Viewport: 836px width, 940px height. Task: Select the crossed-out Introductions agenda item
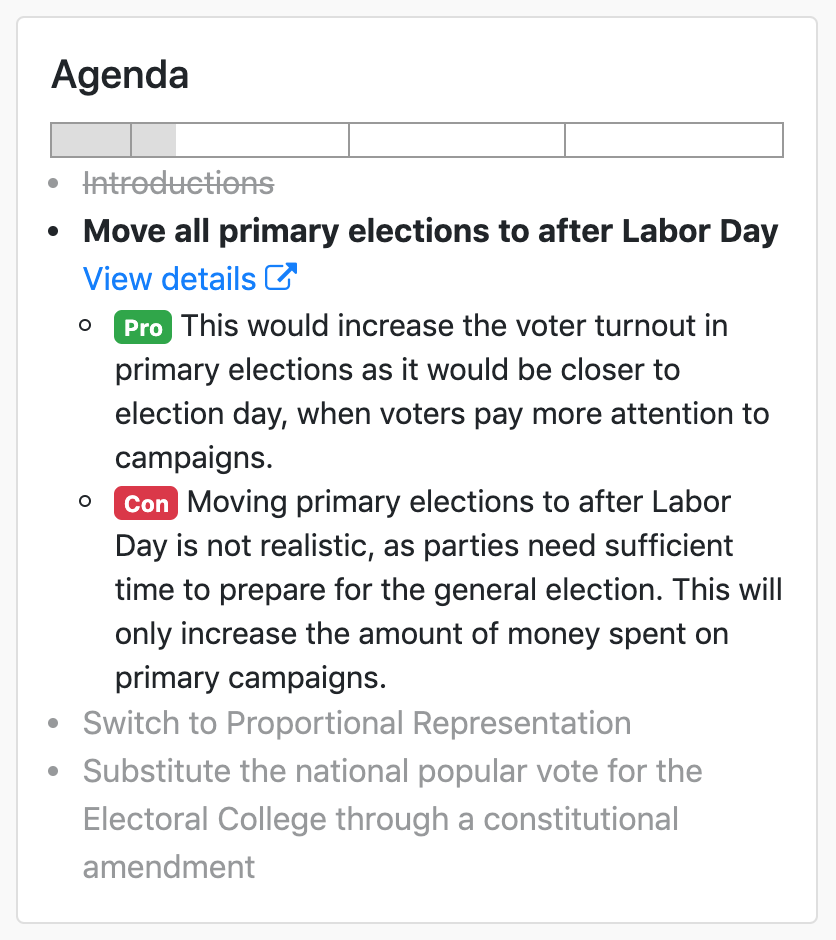coord(178,184)
